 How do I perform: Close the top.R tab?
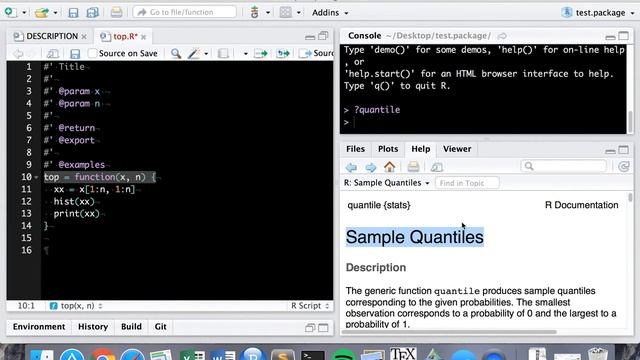click(x=144, y=37)
